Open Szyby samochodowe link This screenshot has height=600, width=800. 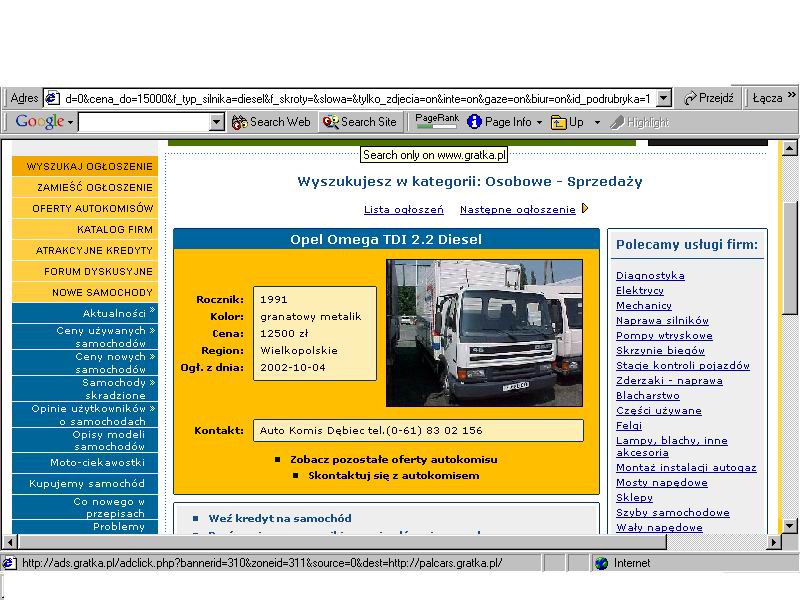click(672, 513)
